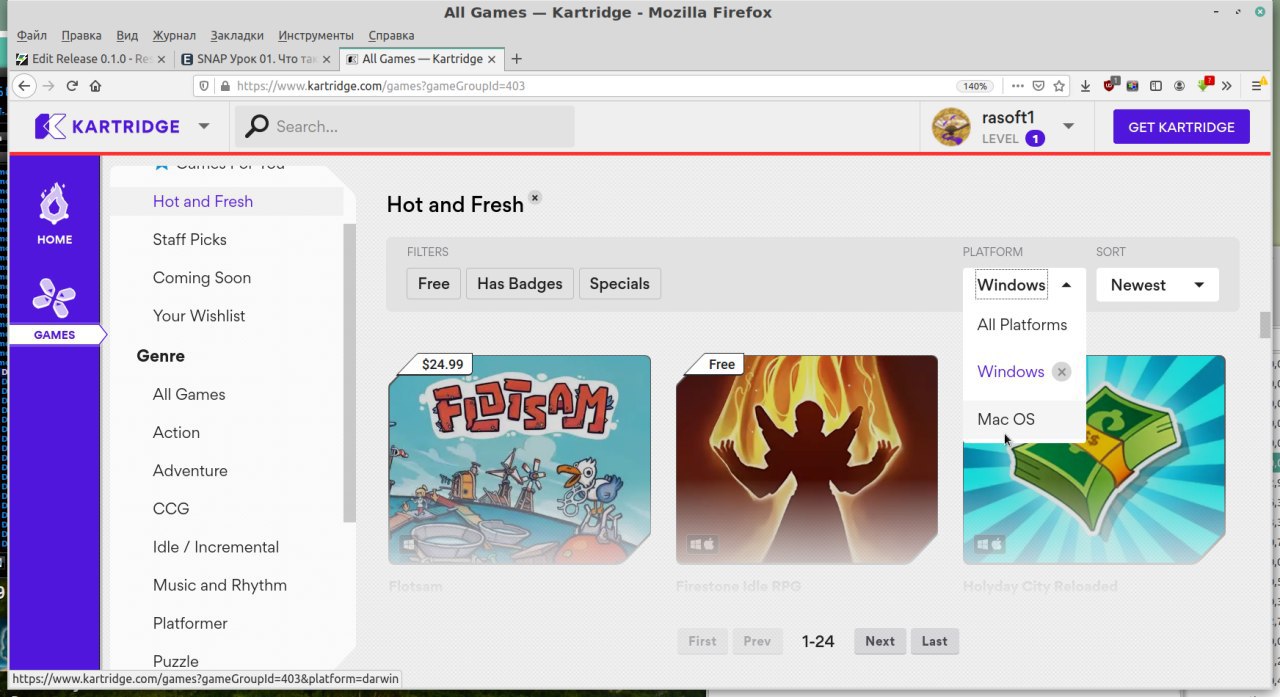Toggle the Free filter
Viewport: 1280px width, 697px height.
tap(433, 284)
